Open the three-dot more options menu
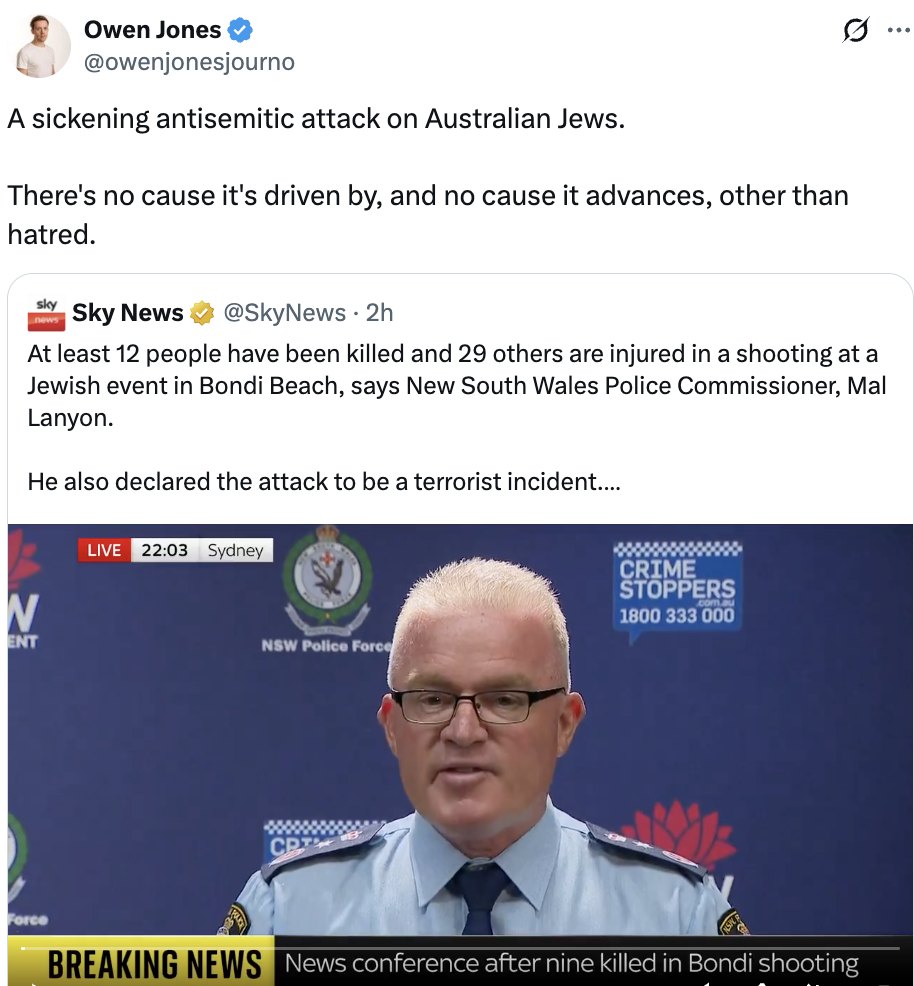 (x=899, y=30)
